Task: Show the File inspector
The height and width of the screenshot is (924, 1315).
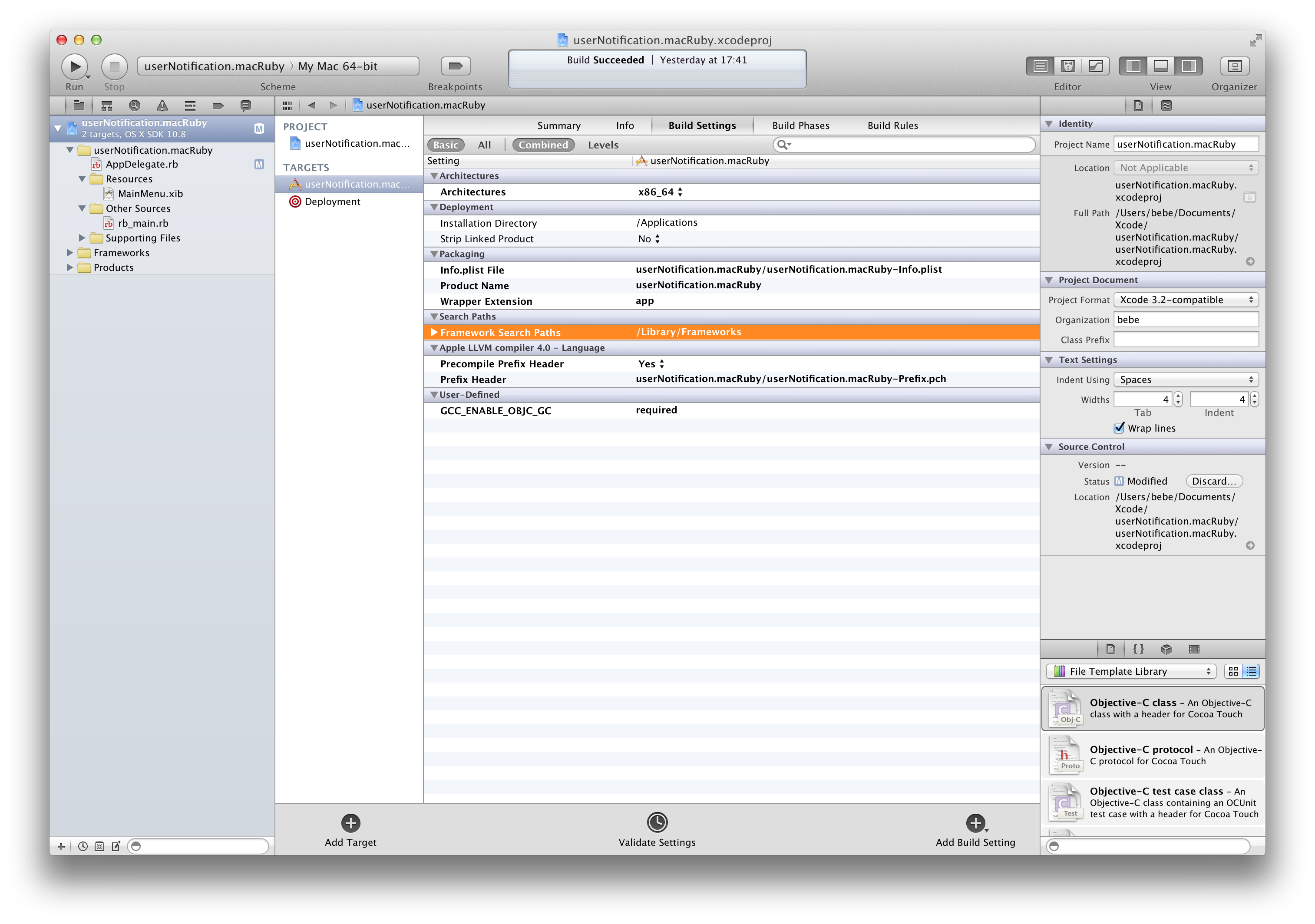Action: 1139,106
